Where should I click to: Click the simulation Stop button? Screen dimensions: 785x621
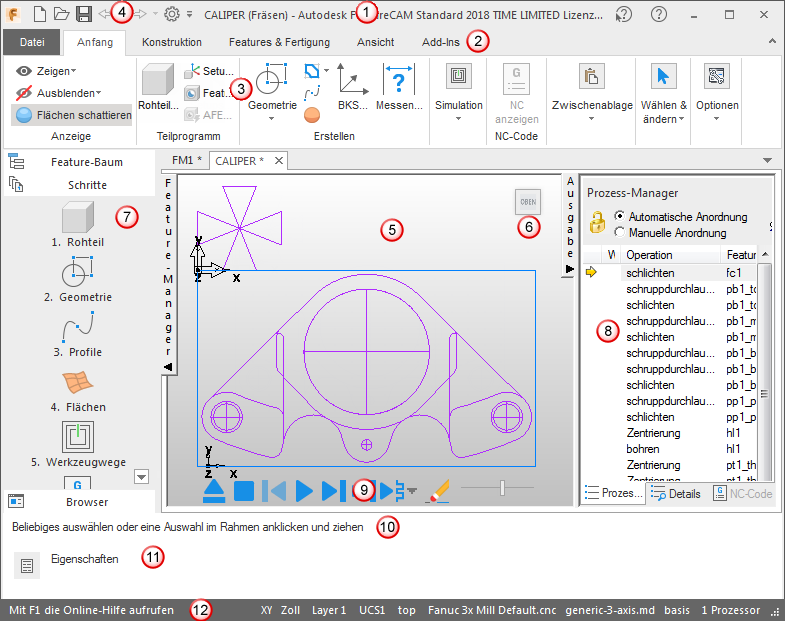pos(244,491)
